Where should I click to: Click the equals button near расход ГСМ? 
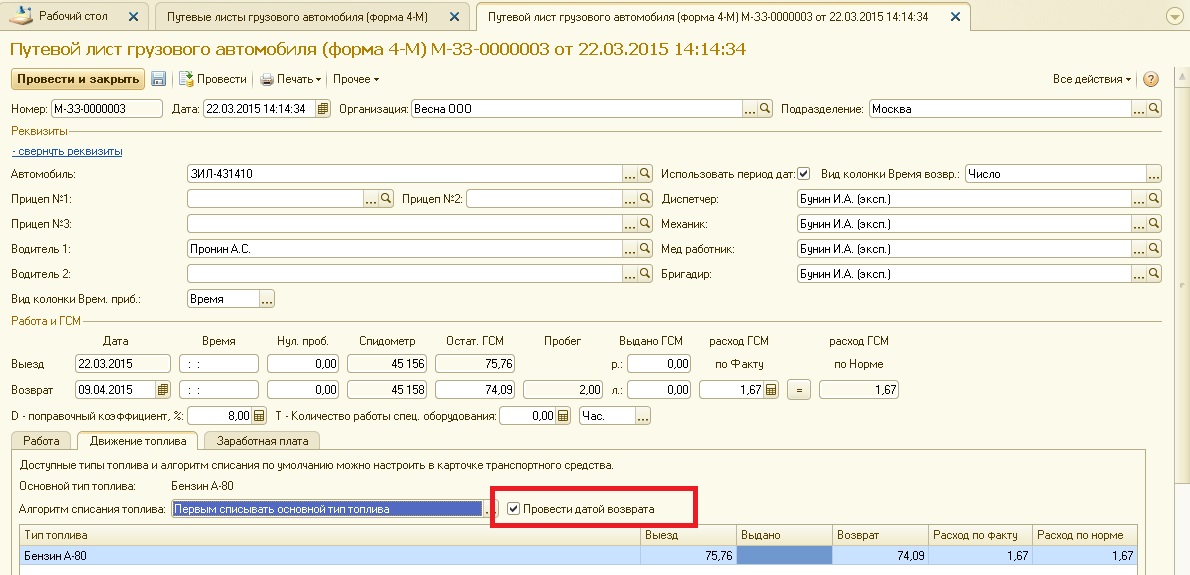(799, 390)
